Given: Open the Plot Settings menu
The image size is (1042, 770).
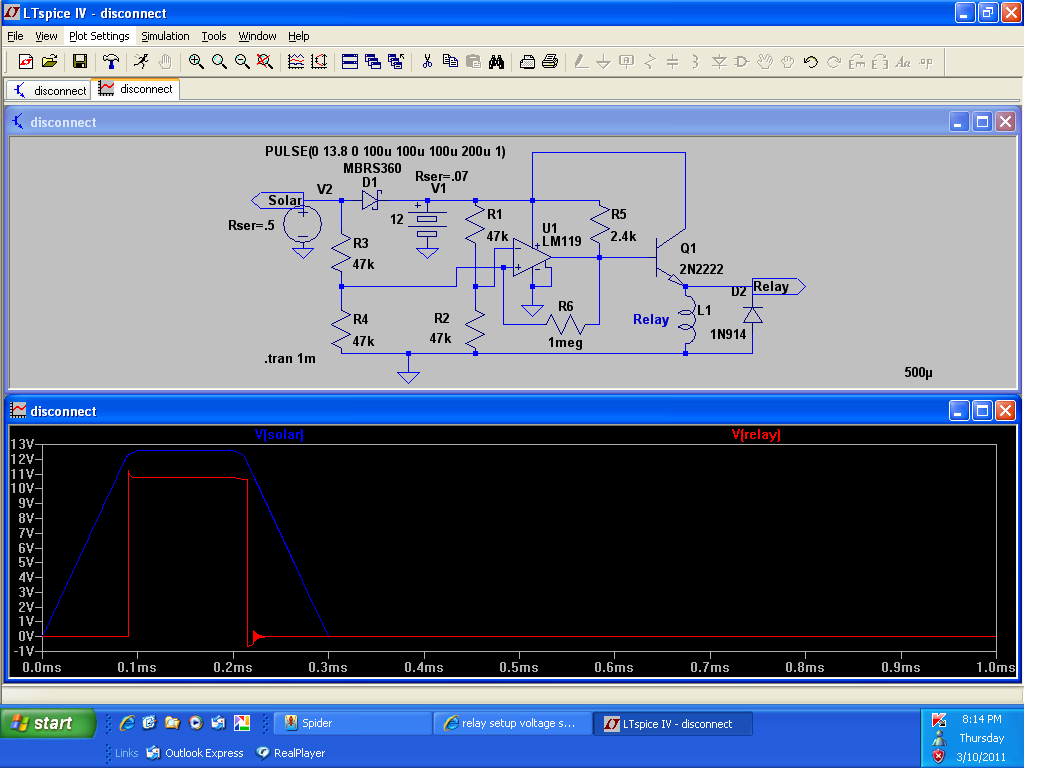Looking at the screenshot, I should [99, 36].
